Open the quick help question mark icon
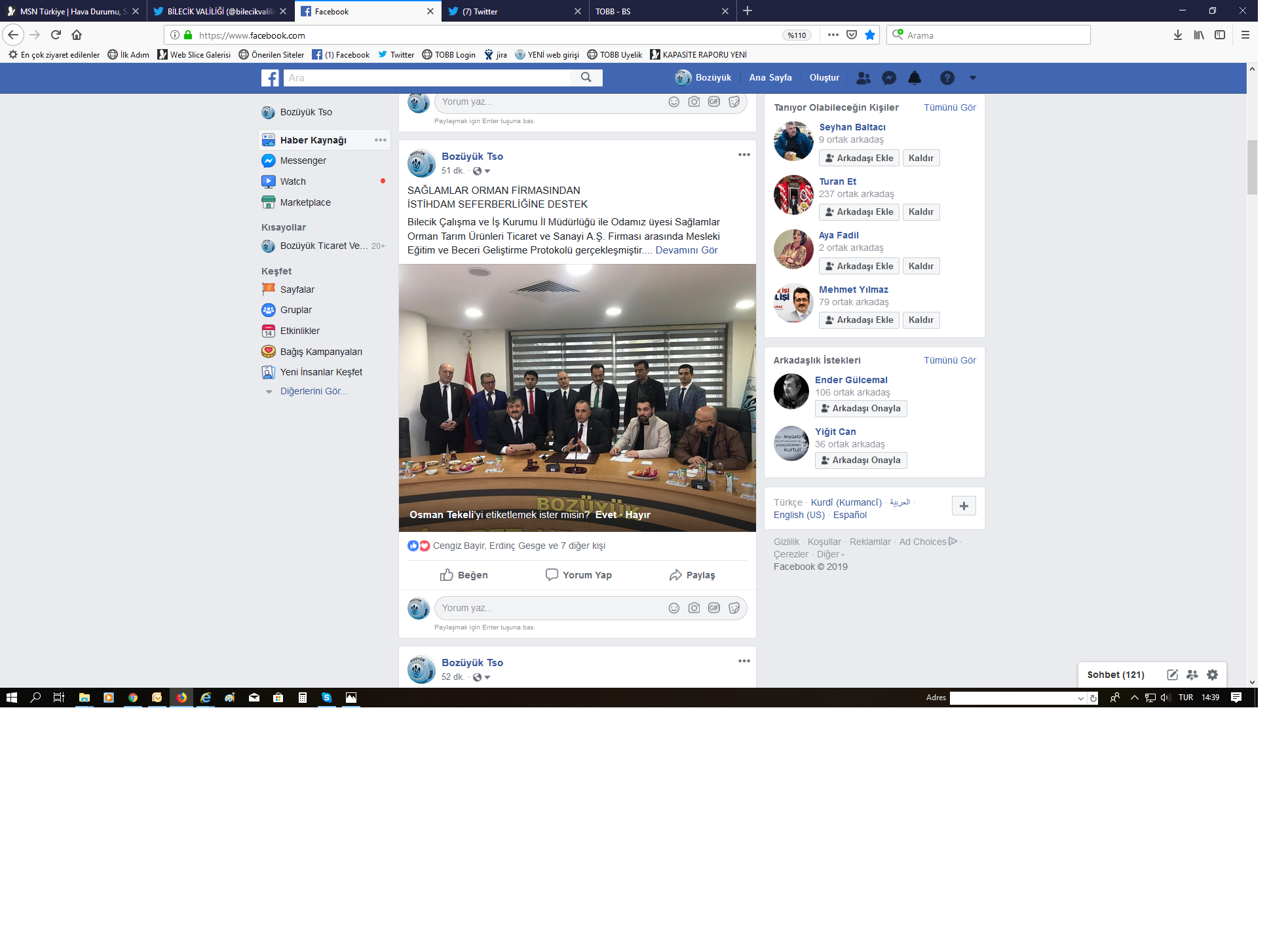1288x934 pixels. point(947,78)
